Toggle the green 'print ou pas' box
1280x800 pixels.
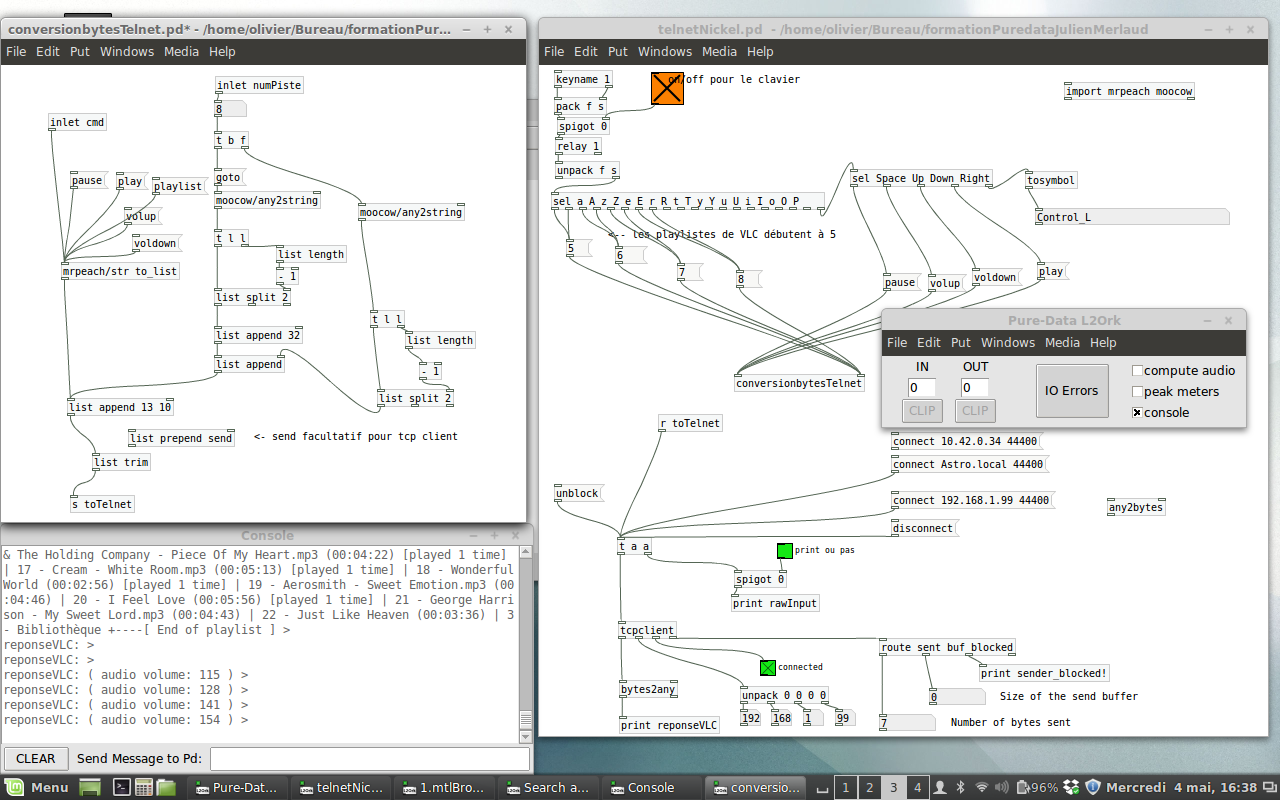[x=784, y=550]
